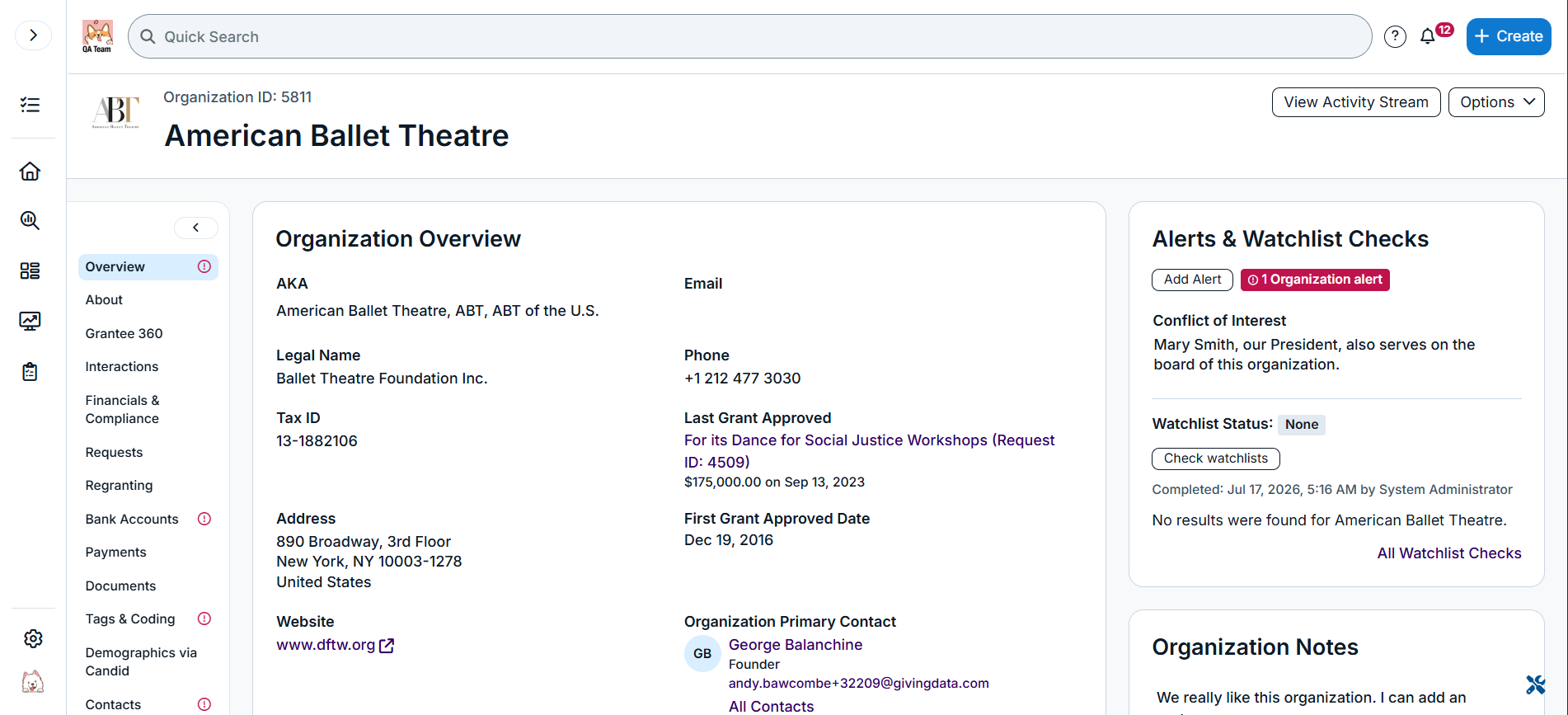Open the www.dftw.org website link

click(x=335, y=645)
